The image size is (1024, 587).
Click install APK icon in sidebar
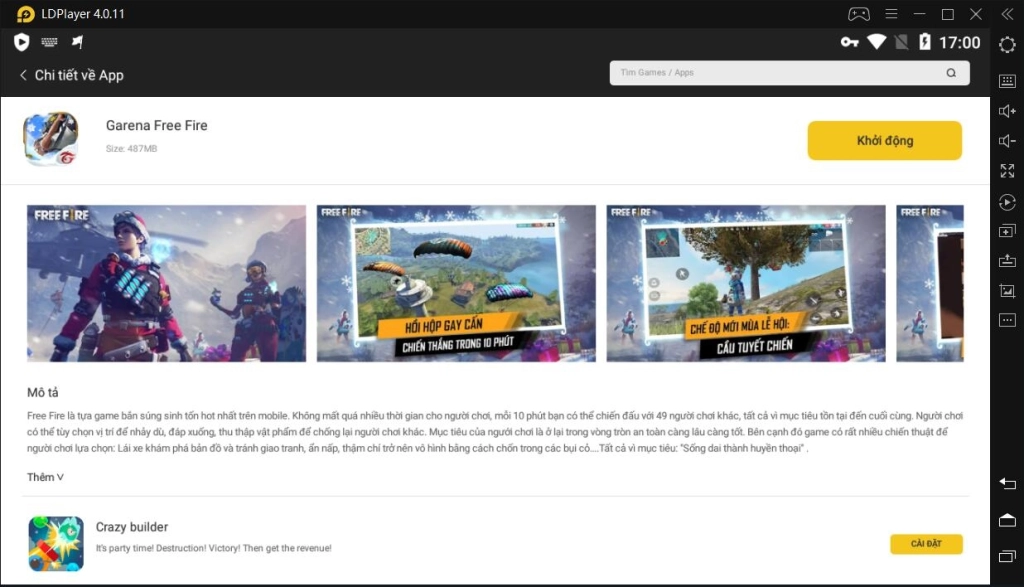pyautogui.click(x=1007, y=261)
